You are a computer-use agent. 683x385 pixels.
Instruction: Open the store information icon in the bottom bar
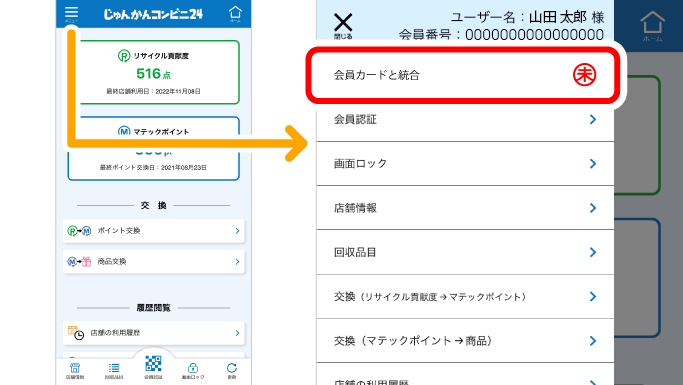pyautogui.click(x=75, y=371)
